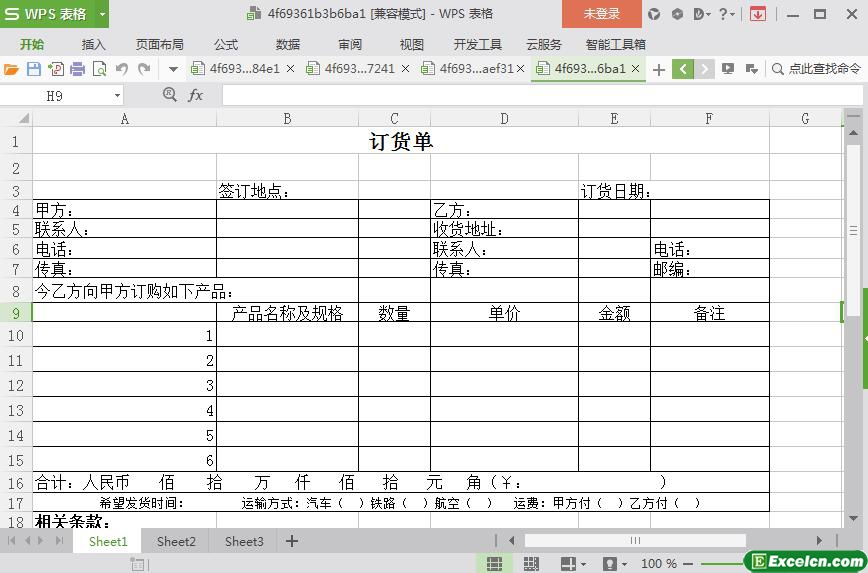The width and height of the screenshot is (868, 573).
Task: Click the 100 % zoom level
Action: (x=659, y=564)
